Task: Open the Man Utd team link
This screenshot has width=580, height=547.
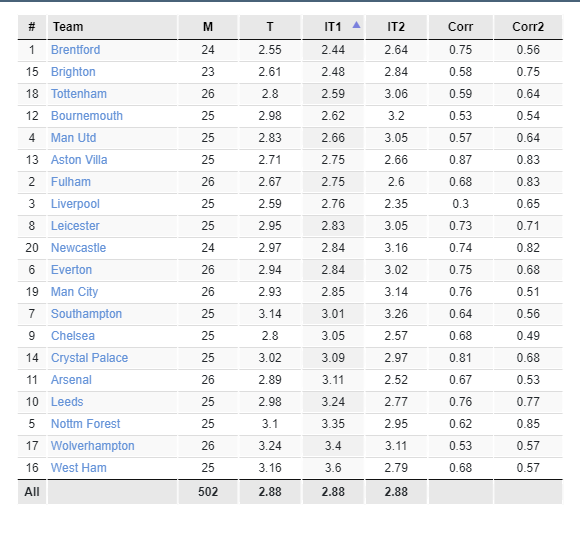Action: (74, 138)
